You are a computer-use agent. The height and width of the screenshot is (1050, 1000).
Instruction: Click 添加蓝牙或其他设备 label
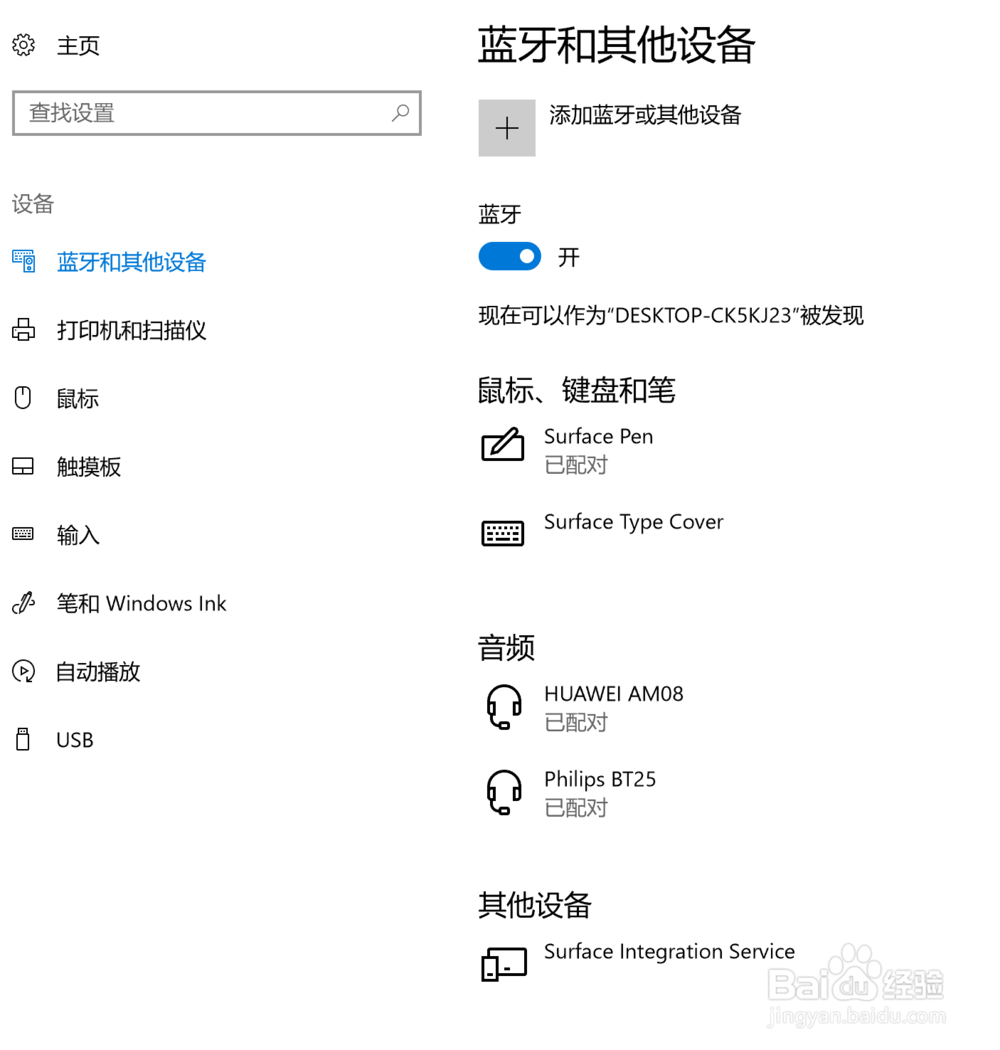click(645, 115)
